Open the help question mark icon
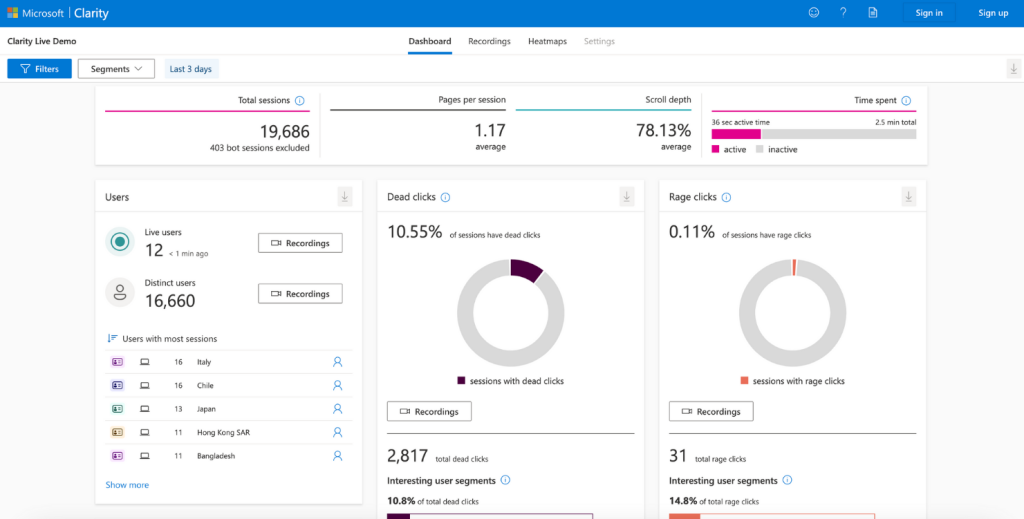This screenshot has width=1024, height=519. (843, 13)
